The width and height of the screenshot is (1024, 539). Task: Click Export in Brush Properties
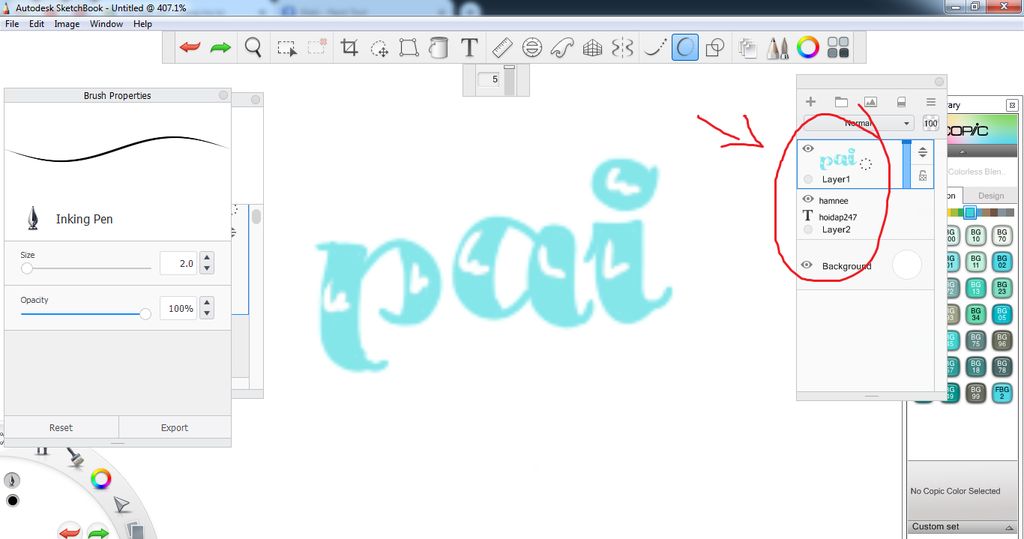(x=174, y=427)
